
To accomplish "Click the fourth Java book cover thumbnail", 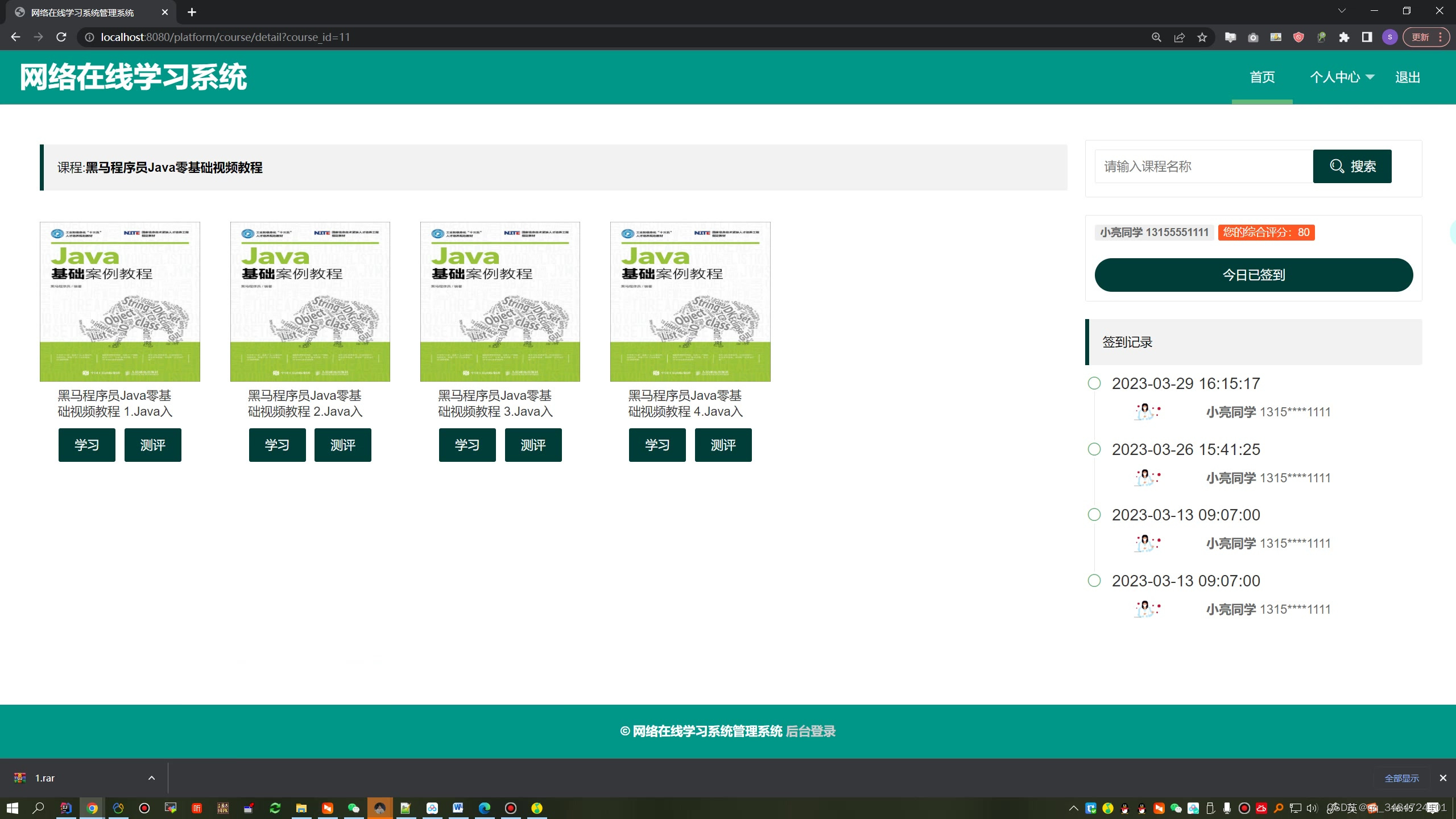I will pos(690,301).
